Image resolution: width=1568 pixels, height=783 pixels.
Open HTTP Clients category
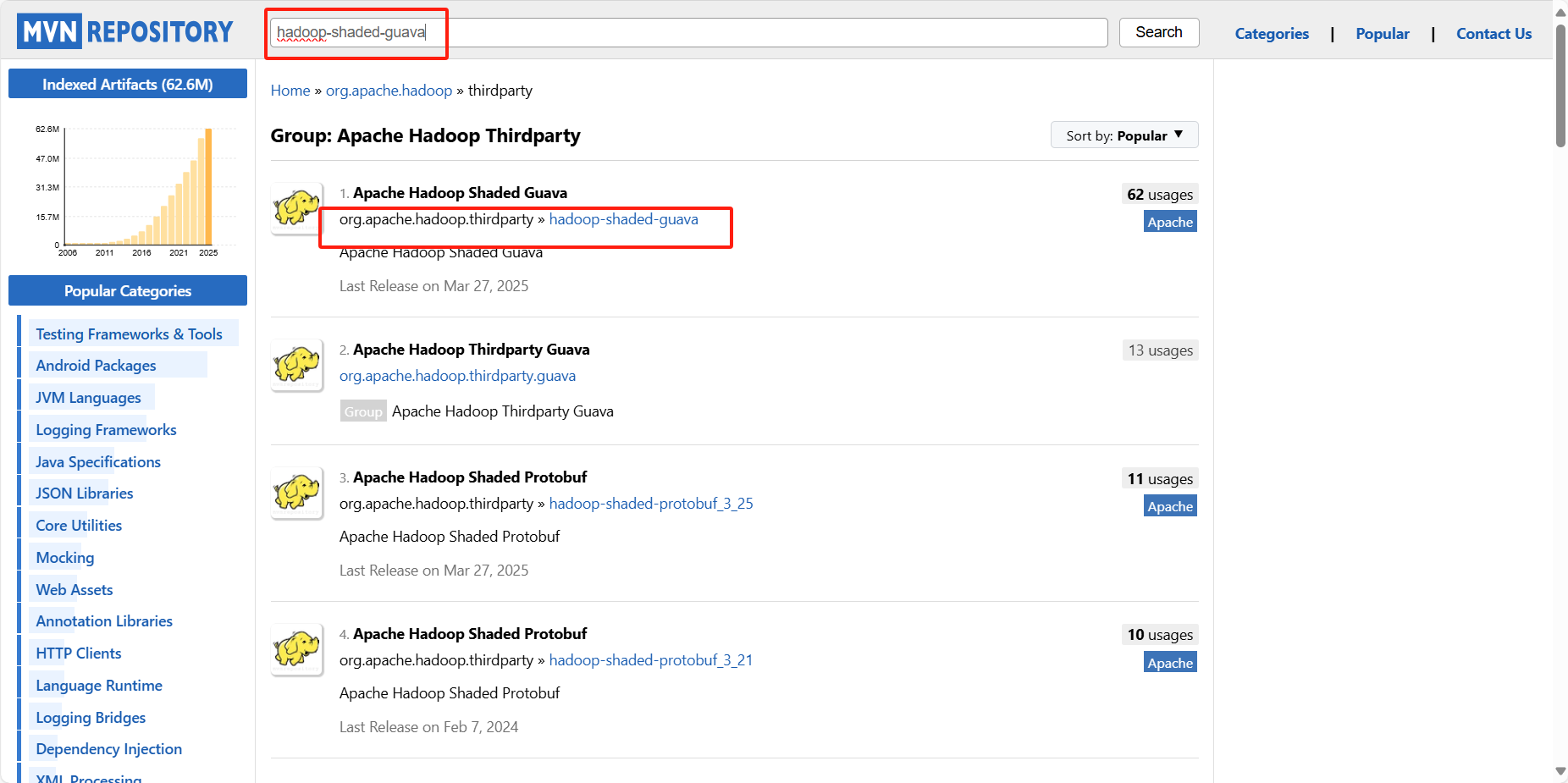click(79, 653)
